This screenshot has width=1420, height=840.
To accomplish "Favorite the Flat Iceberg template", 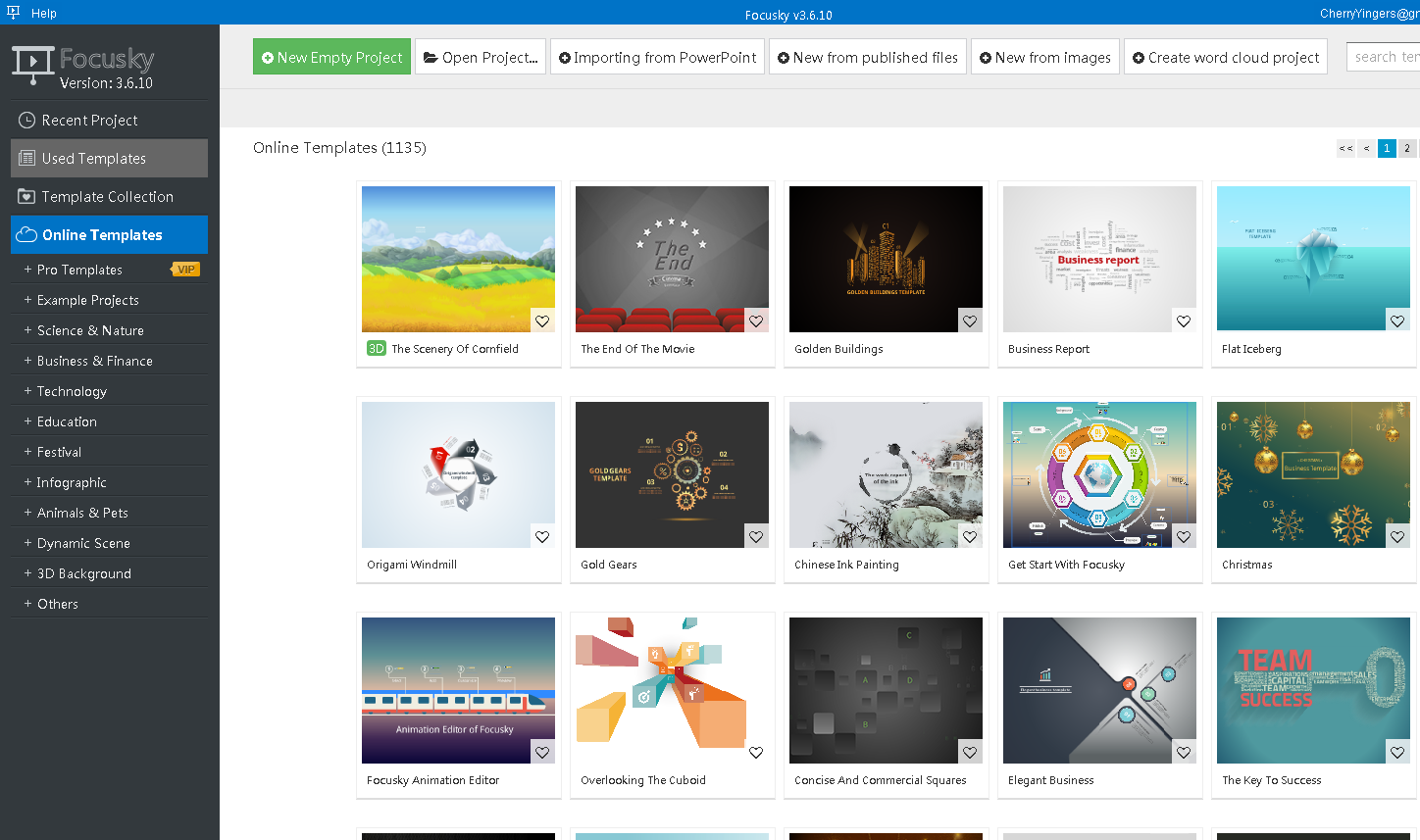I will (x=1397, y=321).
